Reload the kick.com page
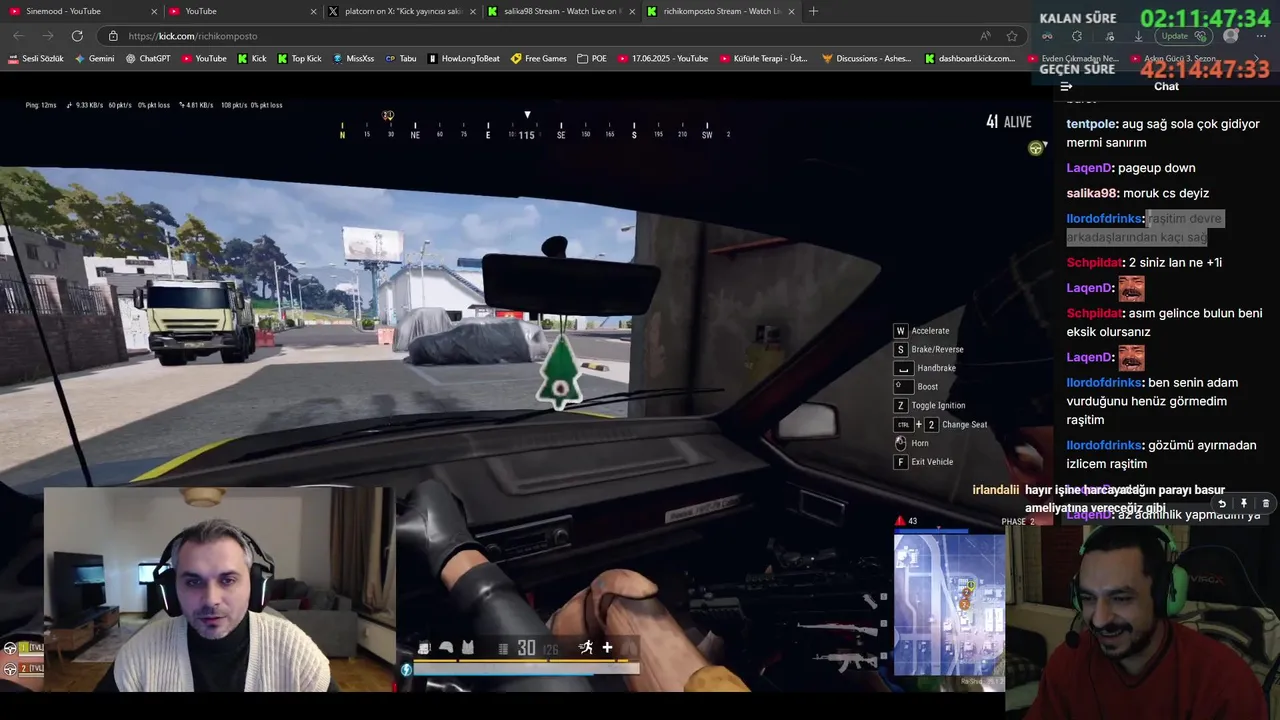This screenshot has height=720, width=1280. point(77,36)
